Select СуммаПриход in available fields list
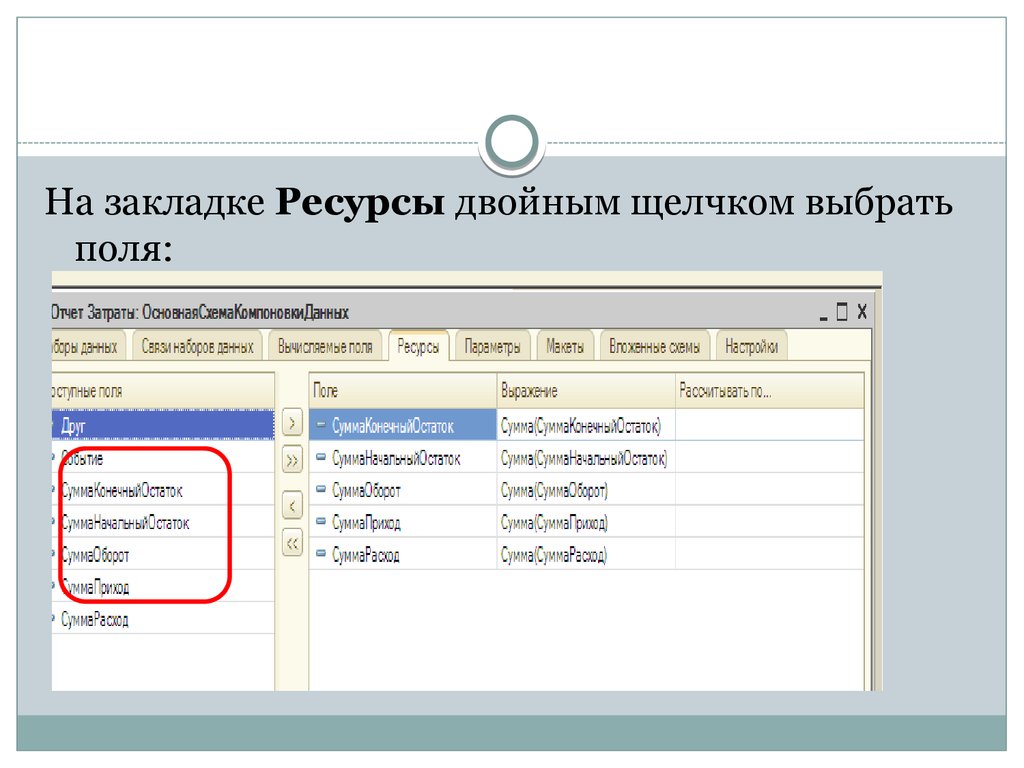 pos(163,586)
